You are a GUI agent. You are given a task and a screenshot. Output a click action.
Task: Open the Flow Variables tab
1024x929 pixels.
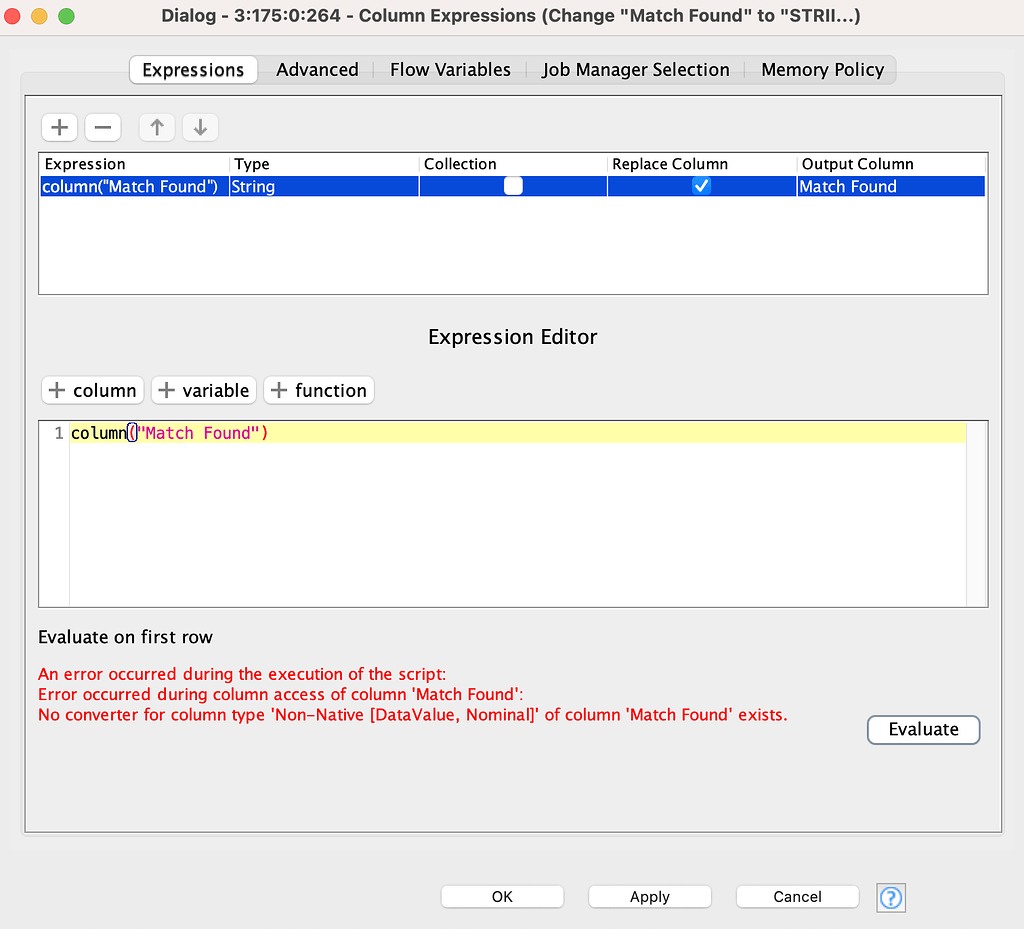(x=450, y=69)
